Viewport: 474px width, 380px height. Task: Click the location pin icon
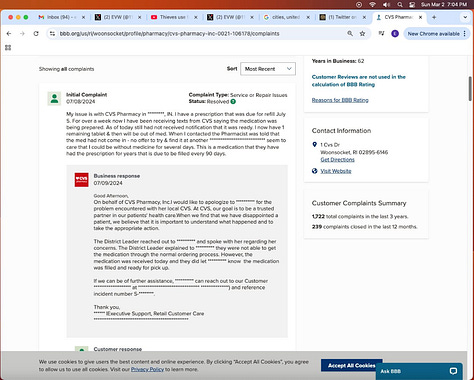314,145
